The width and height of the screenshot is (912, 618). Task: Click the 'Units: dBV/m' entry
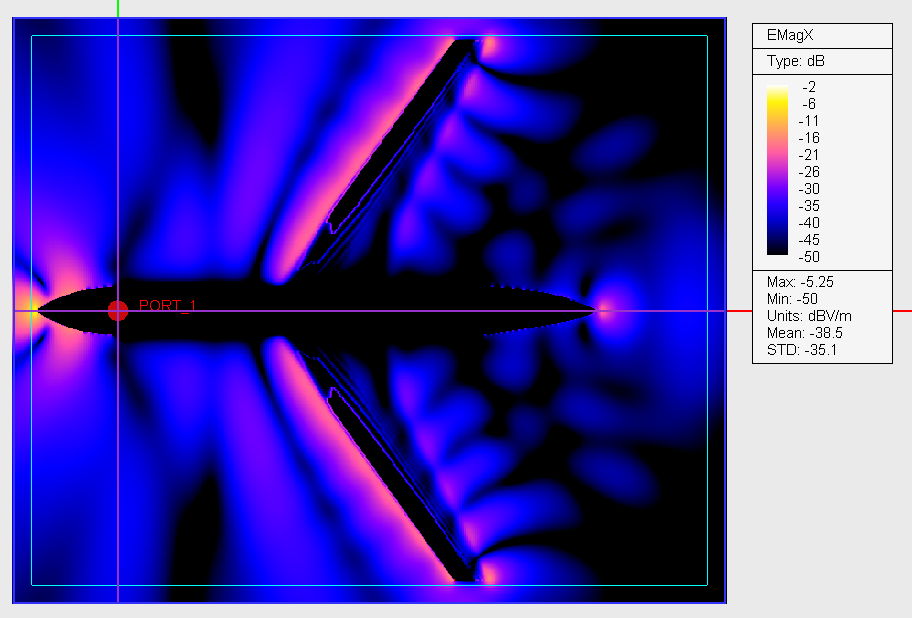point(809,316)
